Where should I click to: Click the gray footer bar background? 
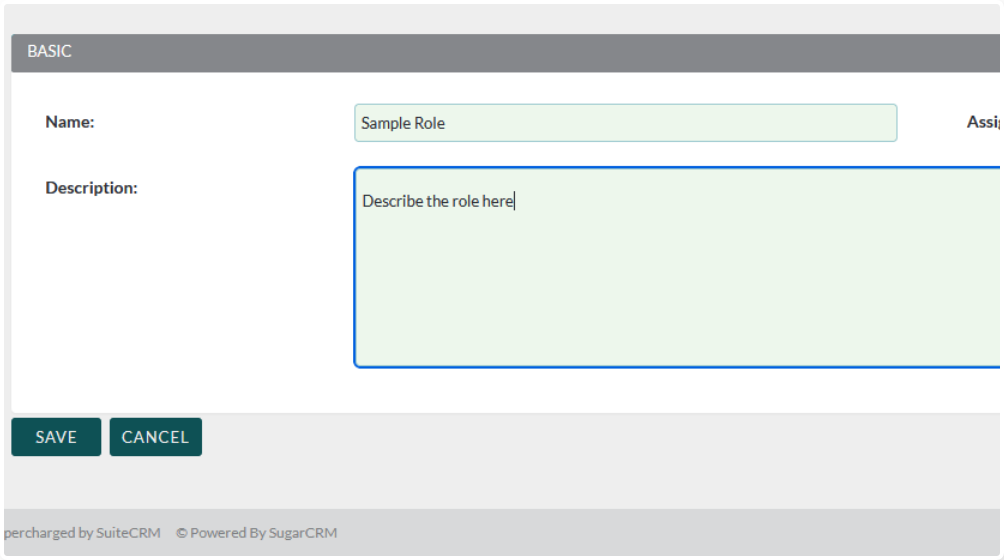pyautogui.click(x=650, y=533)
